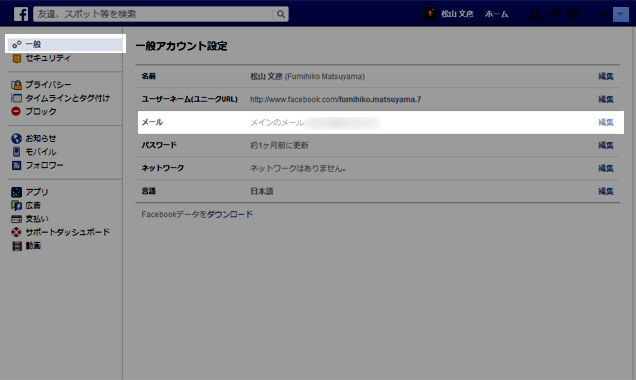Image resolution: width=636 pixels, height=380 pixels.
Task: Edit the メール row
Action: pos(606,122)
